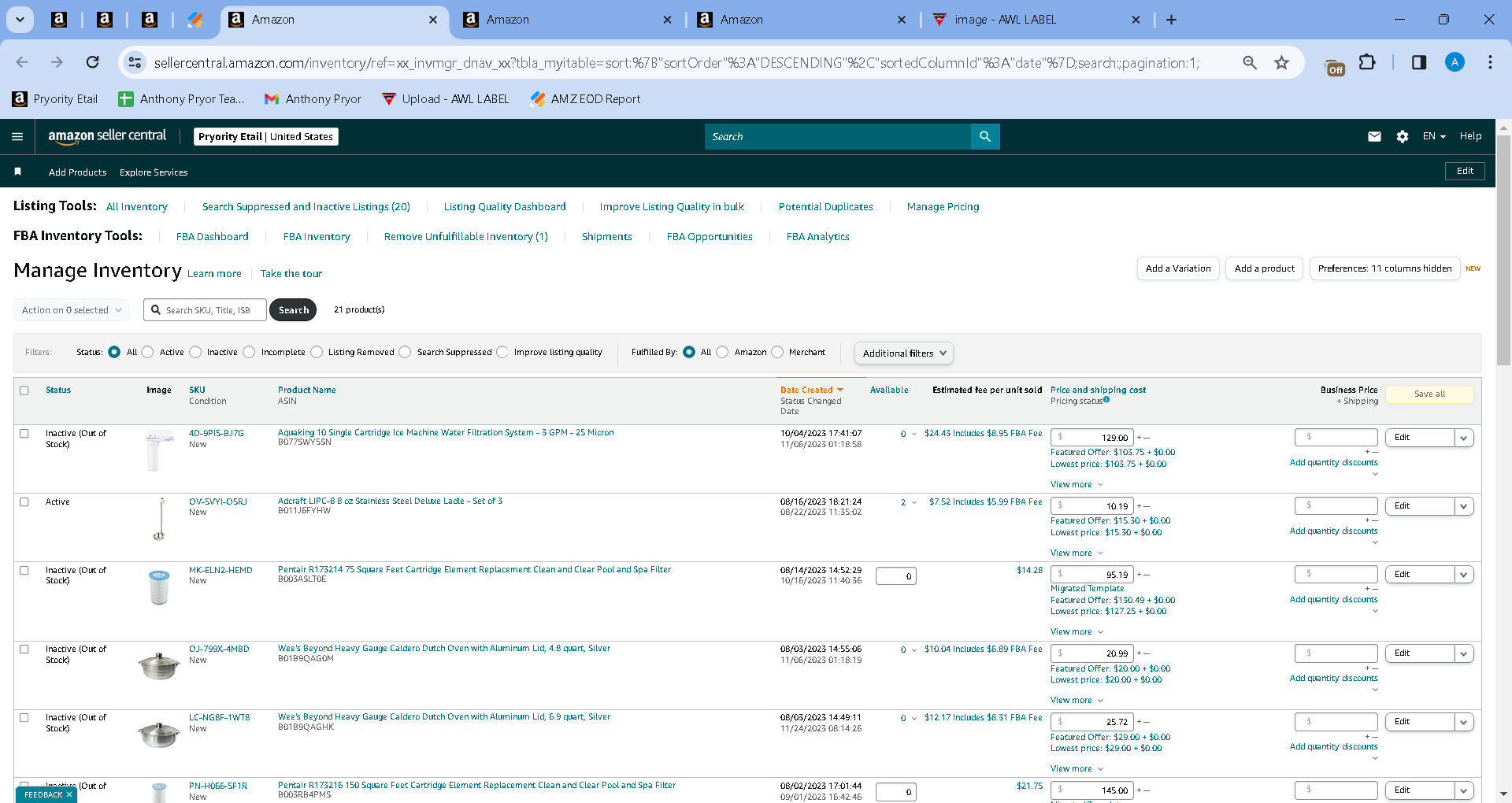
Task: Go back with the browser back arrow
Action: [x=22, y=62]
